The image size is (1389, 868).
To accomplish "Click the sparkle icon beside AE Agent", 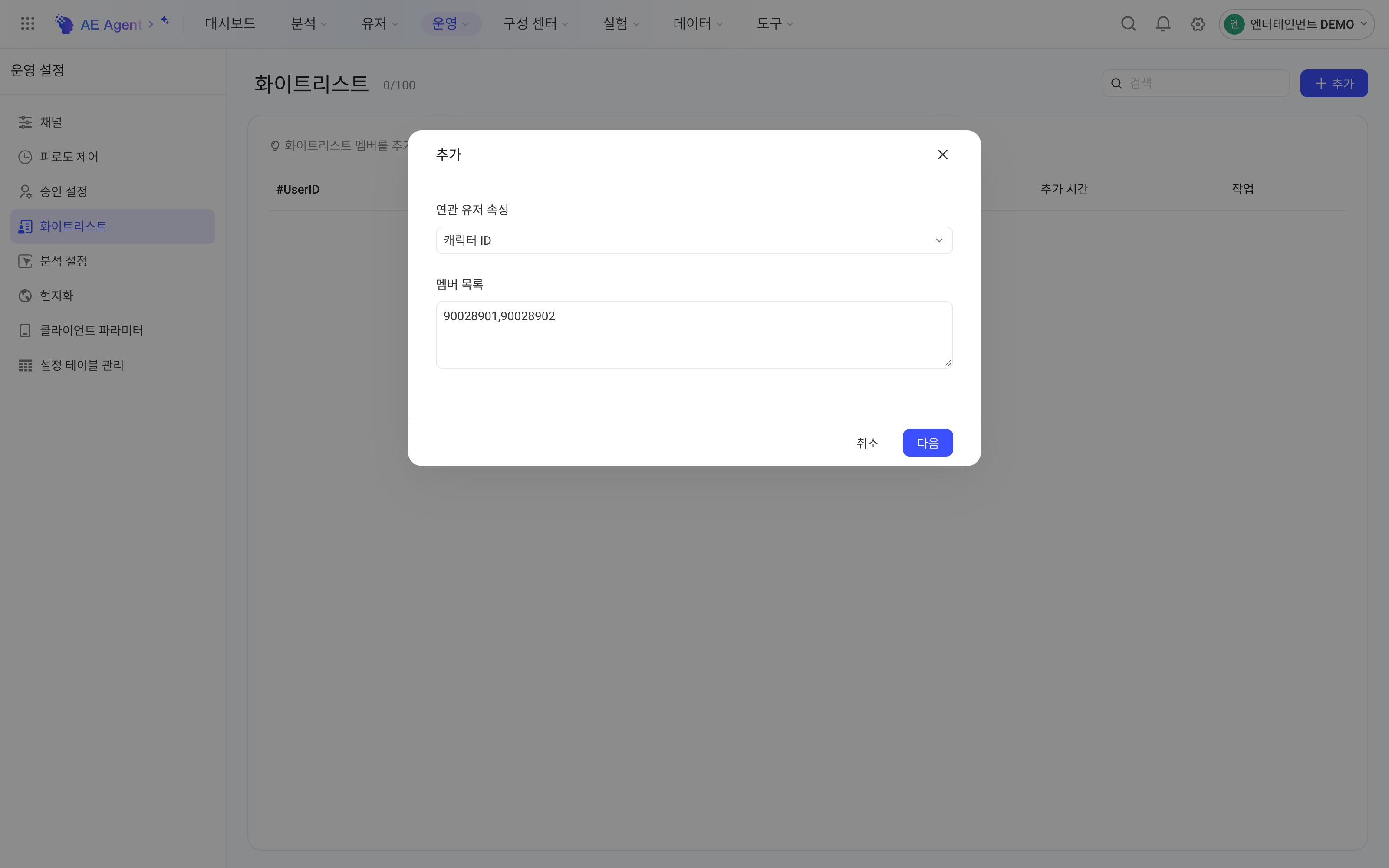I will point(165,21).
